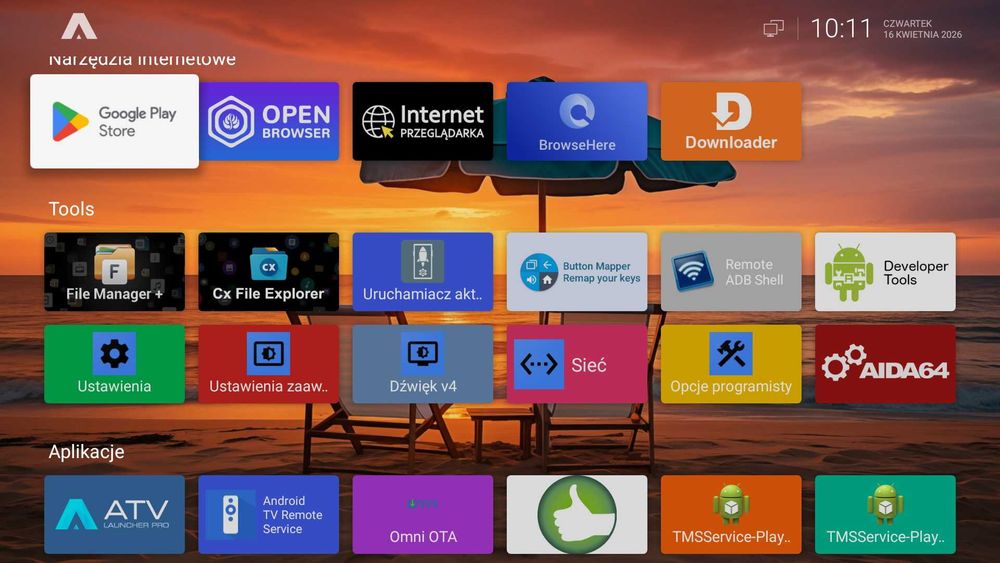Launch the BrowseHere app
Screen dimensions: 1000x563
[577, 121]
